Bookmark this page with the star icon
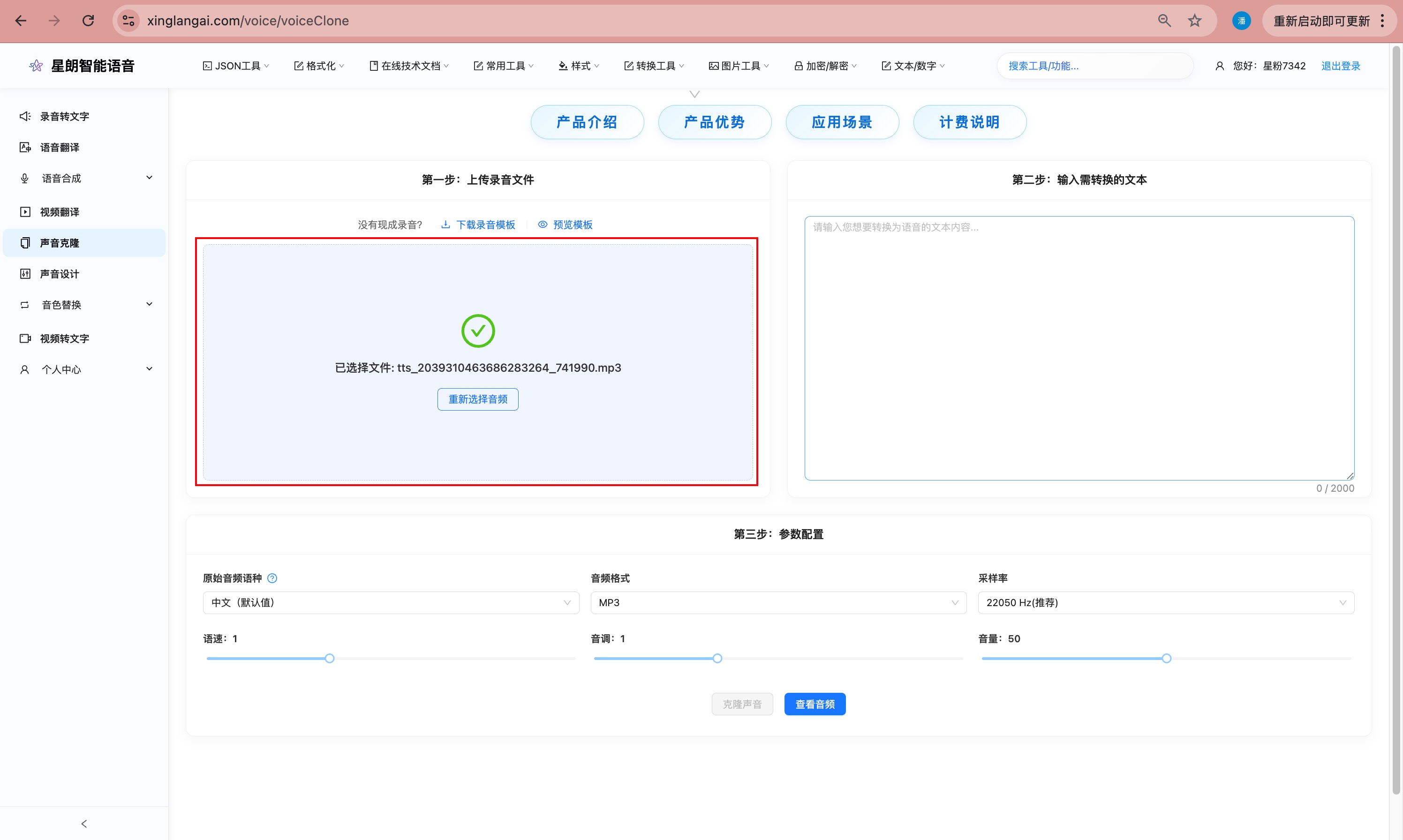 point(1195,21)
